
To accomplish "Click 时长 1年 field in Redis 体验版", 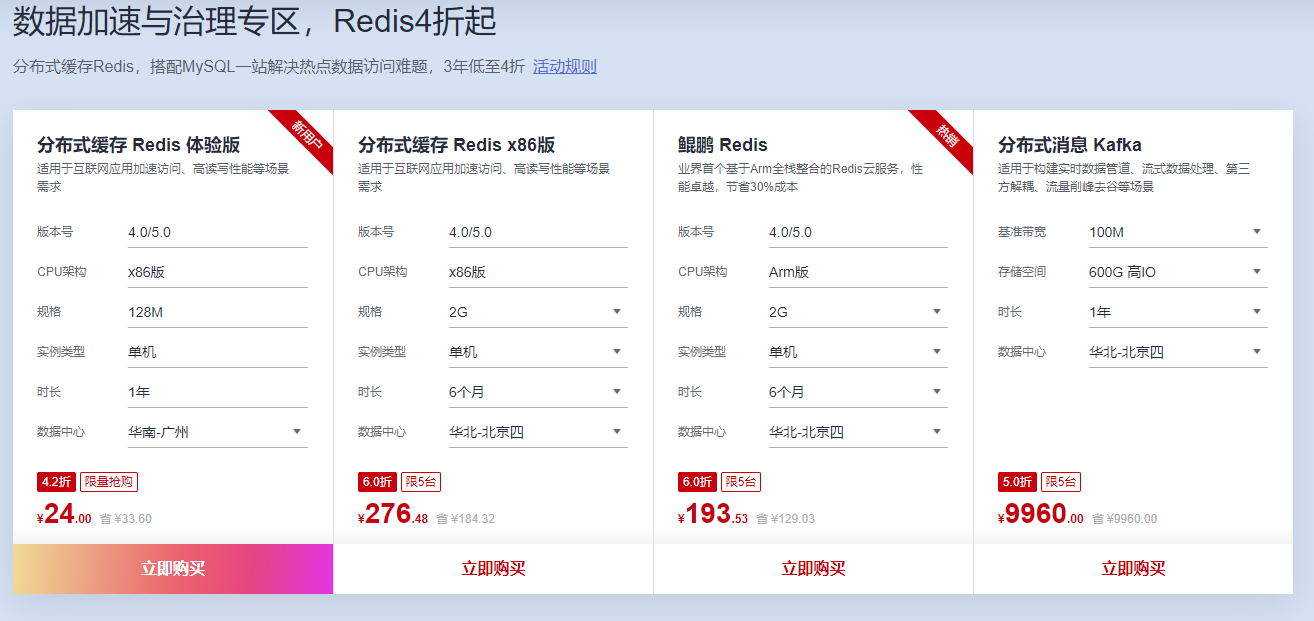I will 218,392.
